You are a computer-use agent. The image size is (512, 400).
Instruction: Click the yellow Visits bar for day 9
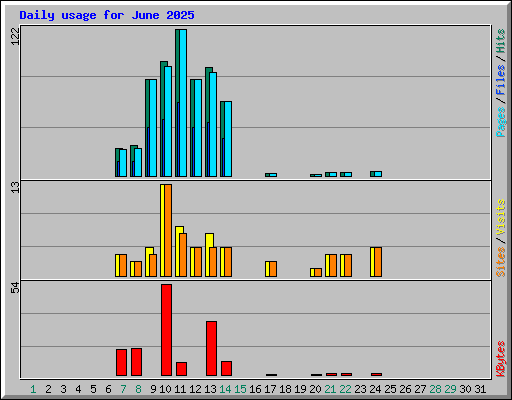148,262
